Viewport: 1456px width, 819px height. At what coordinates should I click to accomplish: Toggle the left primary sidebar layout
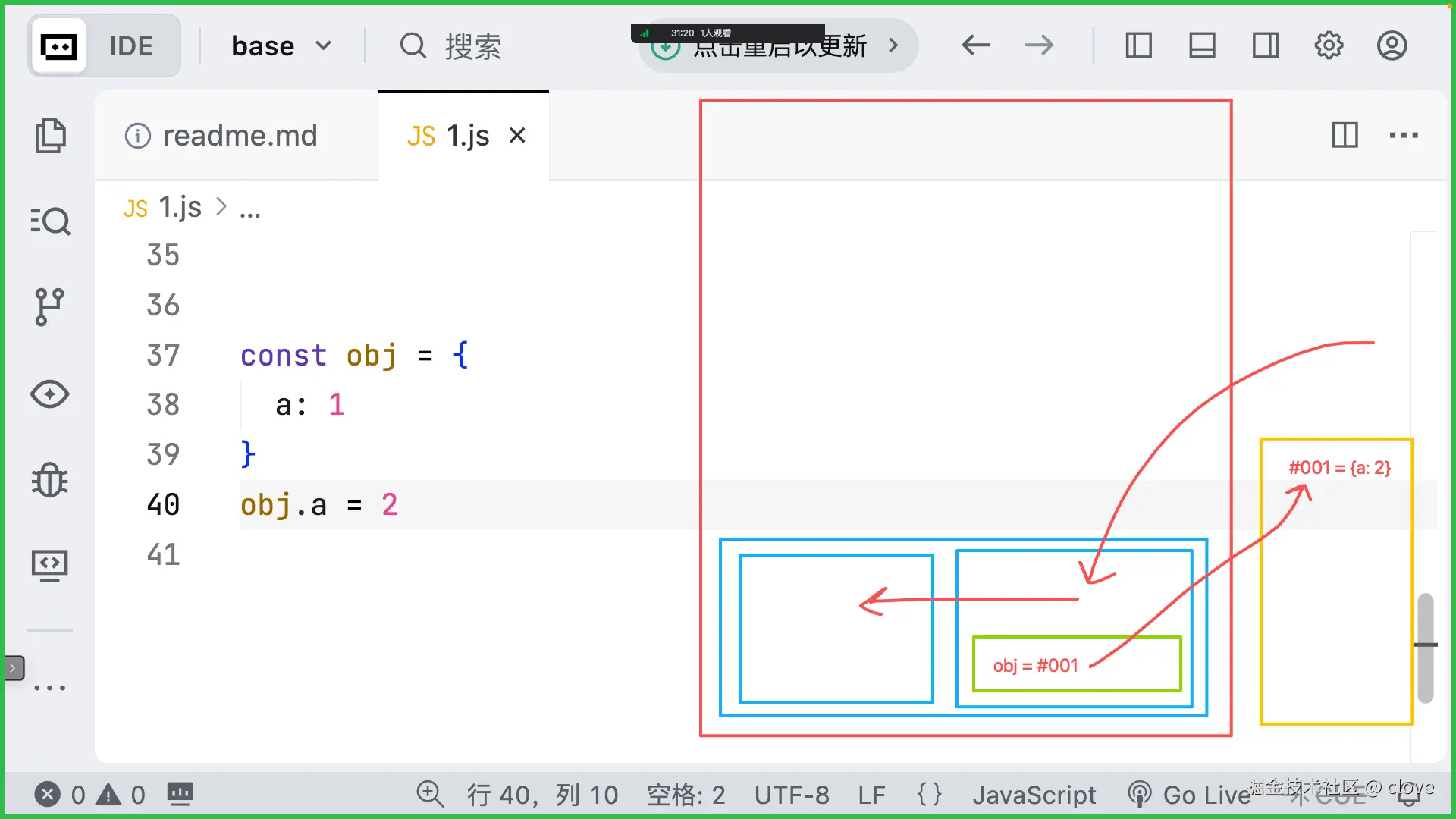click(1139, 45)
